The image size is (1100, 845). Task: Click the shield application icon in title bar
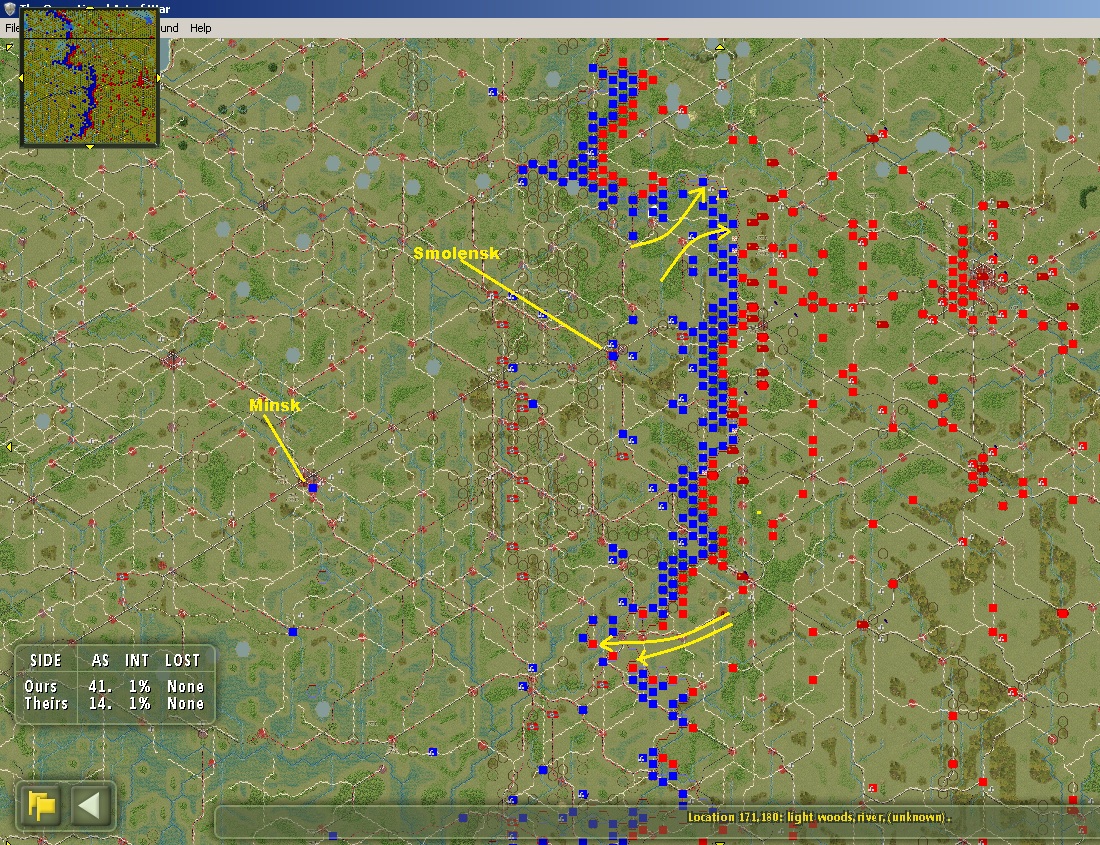click(9, 9)
